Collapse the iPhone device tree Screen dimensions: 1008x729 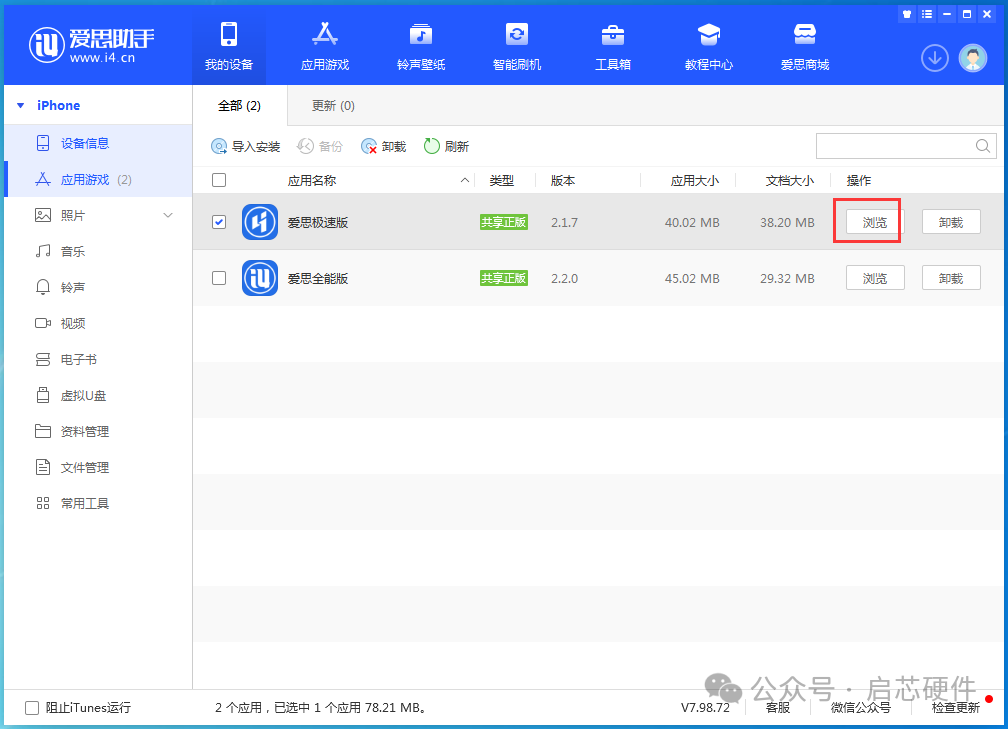click(21, 105)
